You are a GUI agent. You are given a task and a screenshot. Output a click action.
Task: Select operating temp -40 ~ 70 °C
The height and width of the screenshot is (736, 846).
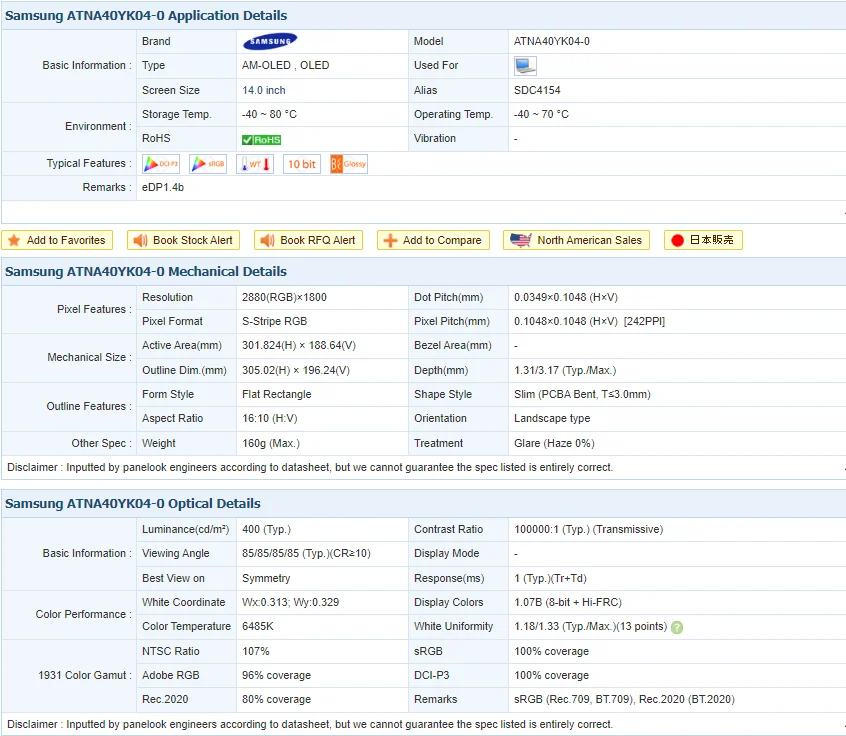(541, 114)
